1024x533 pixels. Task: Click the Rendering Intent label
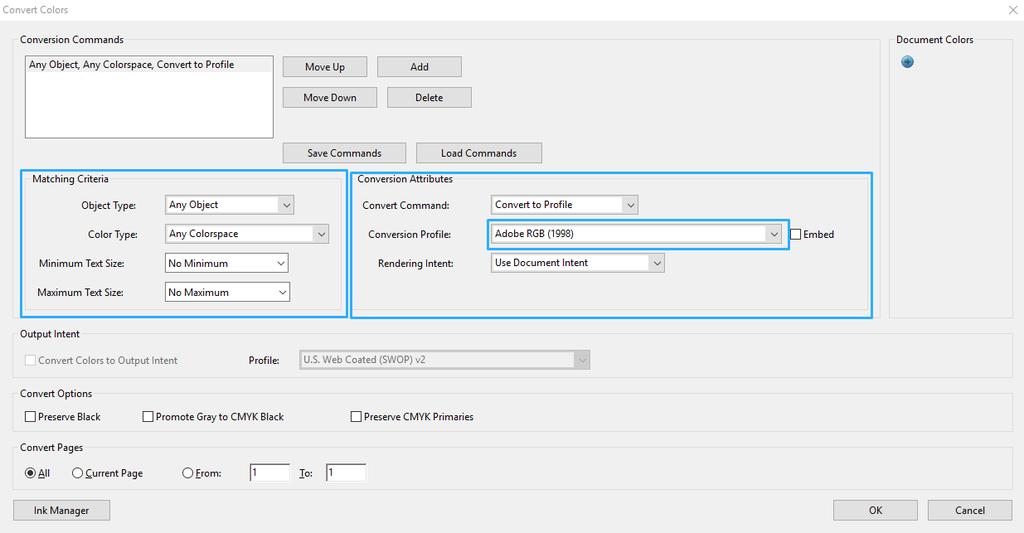click(x=415, y=263)
